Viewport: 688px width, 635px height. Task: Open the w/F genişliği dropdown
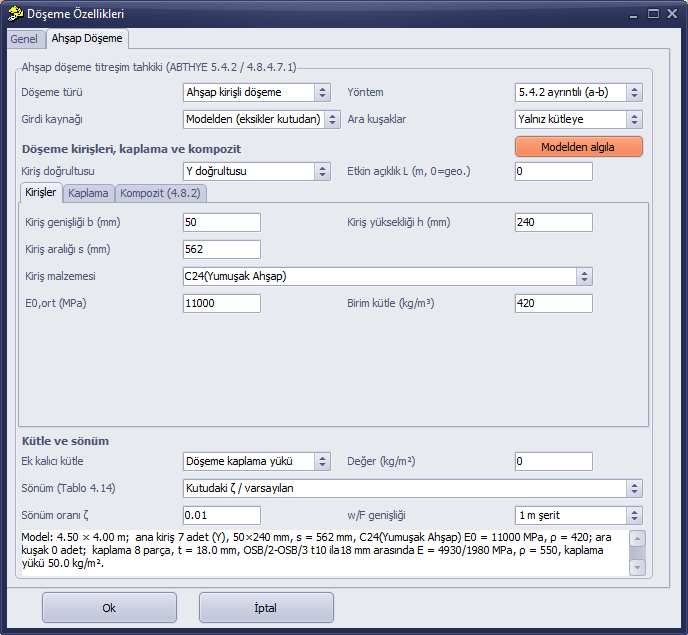click(579, 516)
